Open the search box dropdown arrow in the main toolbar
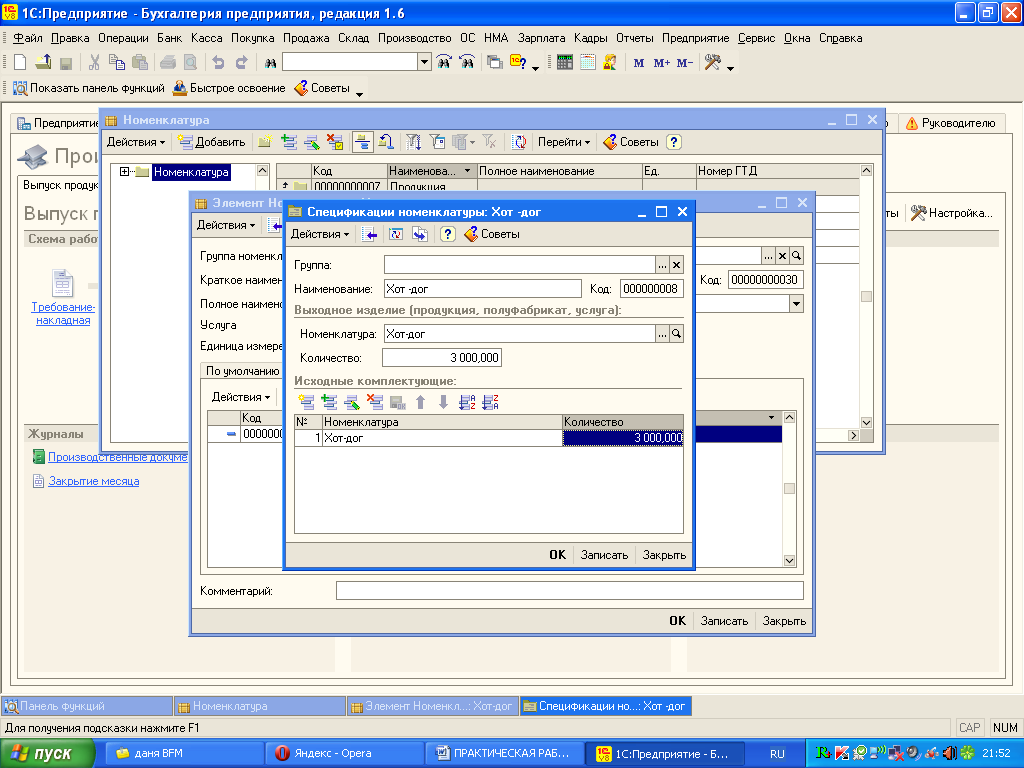The height and width of the screenshot is (768, 1024). point(424,62)
